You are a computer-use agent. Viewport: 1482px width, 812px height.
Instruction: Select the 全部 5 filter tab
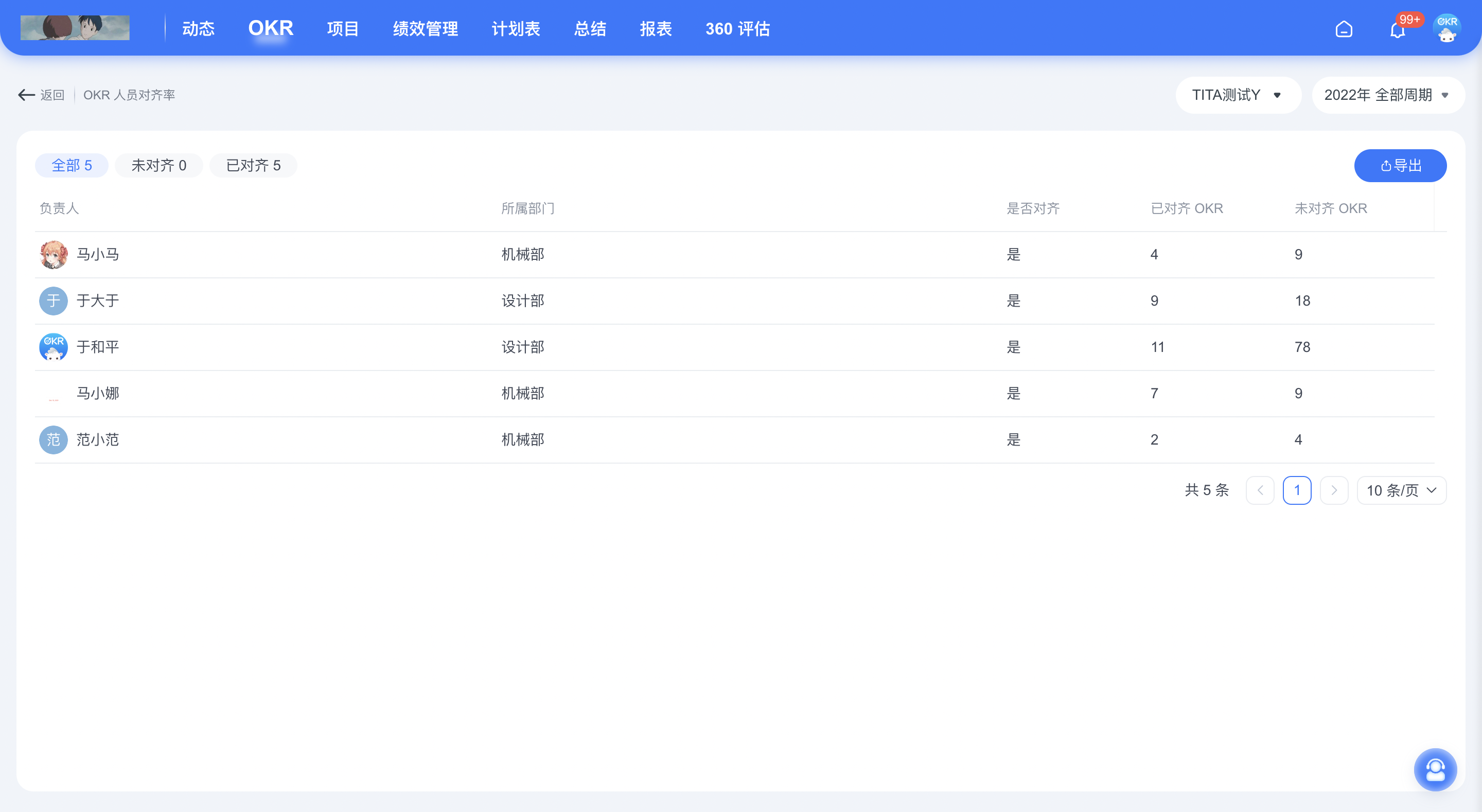pos(72,166)
